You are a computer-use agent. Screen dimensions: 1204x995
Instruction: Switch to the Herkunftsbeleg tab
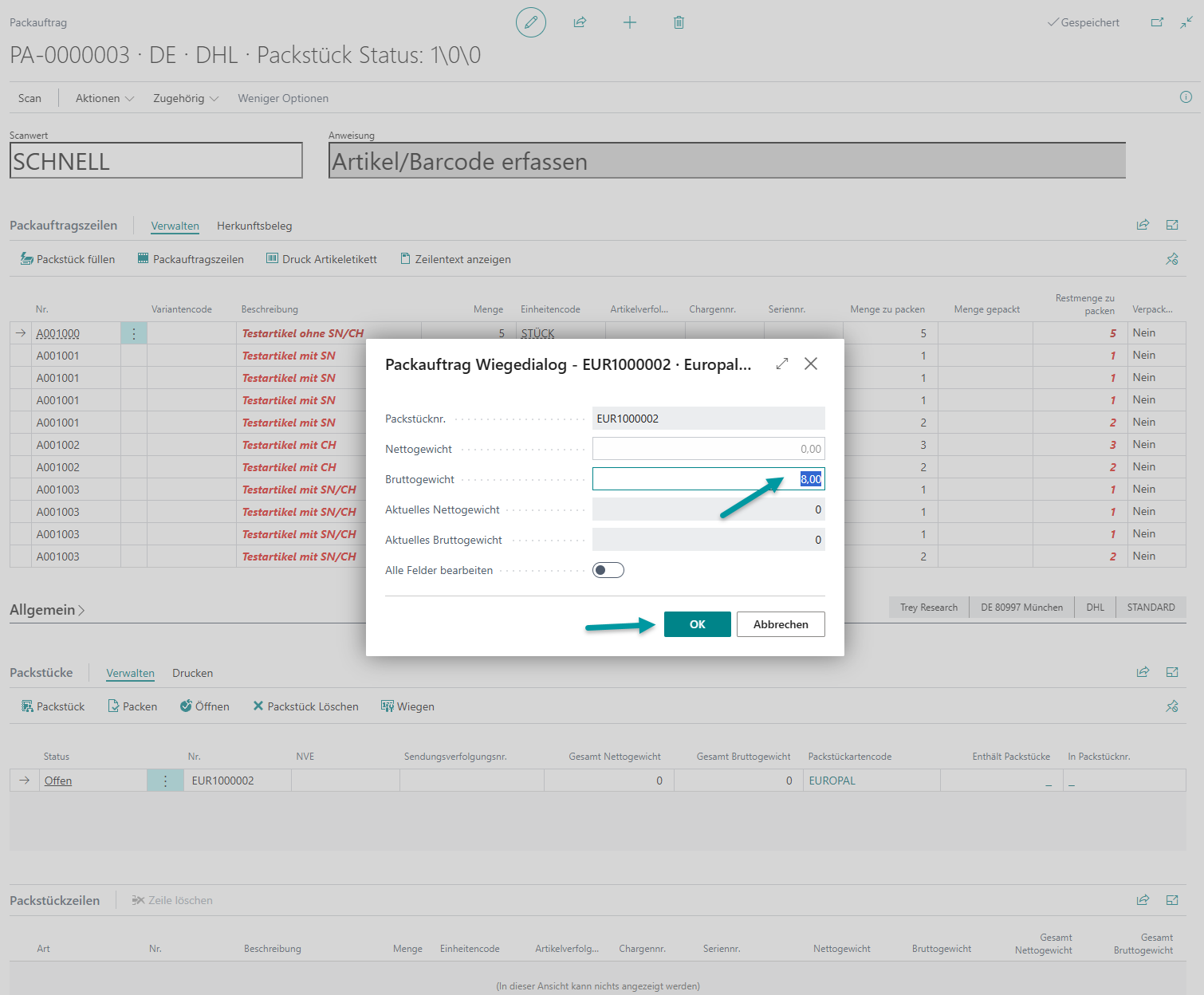click(x=254, y=226)
